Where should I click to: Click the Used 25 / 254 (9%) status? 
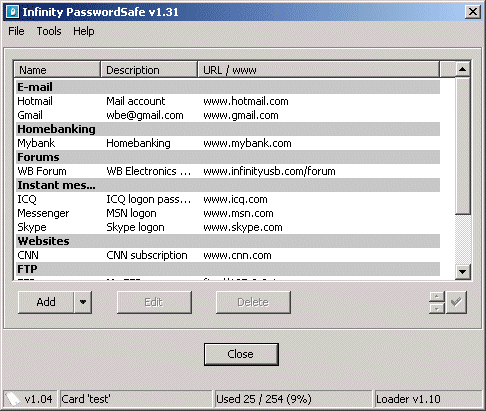(x=293, y=399)
